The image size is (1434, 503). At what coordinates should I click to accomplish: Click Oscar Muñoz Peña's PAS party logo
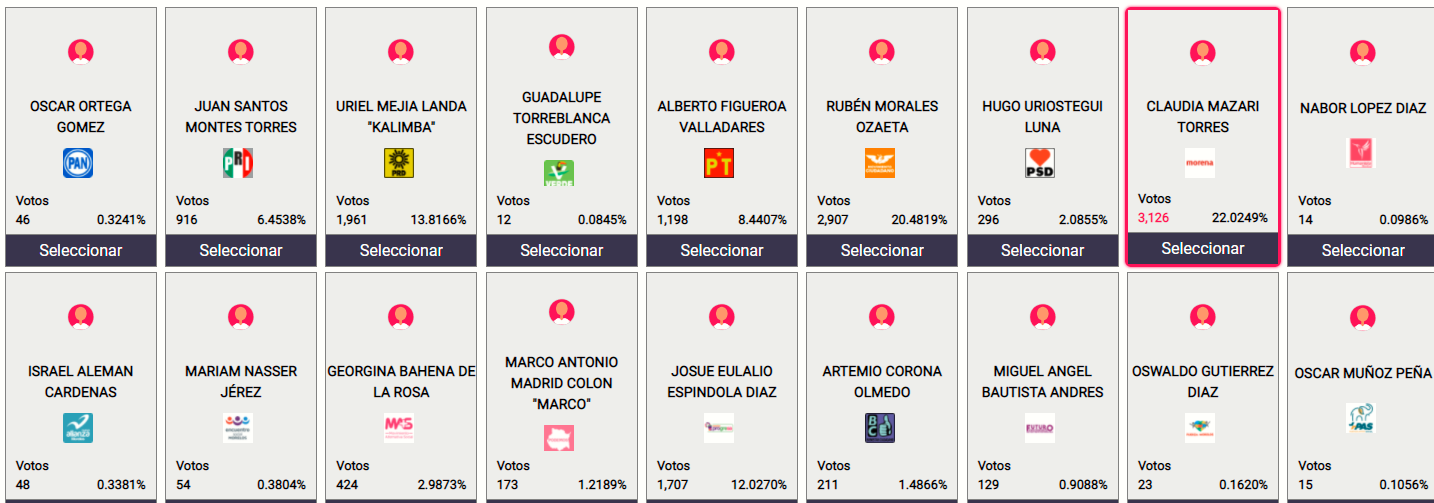[1360, 418]
